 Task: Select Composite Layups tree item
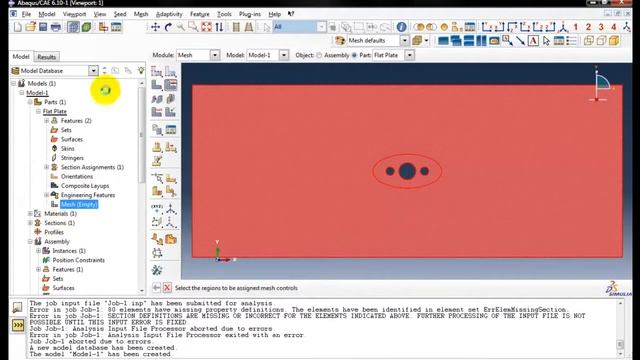85,186
